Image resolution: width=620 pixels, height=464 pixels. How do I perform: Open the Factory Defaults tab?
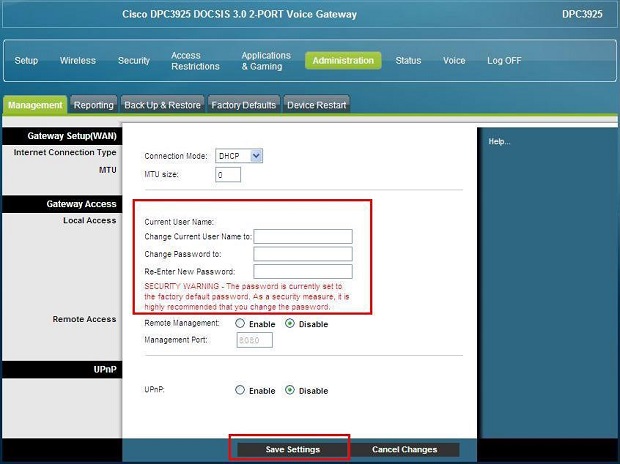pyautogui.click(x=244, y=105)
